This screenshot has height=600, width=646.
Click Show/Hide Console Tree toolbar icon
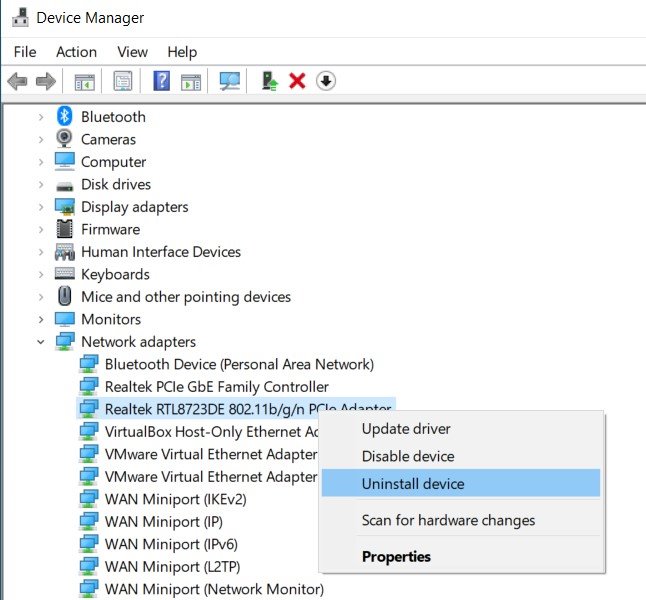pos(84,81)
